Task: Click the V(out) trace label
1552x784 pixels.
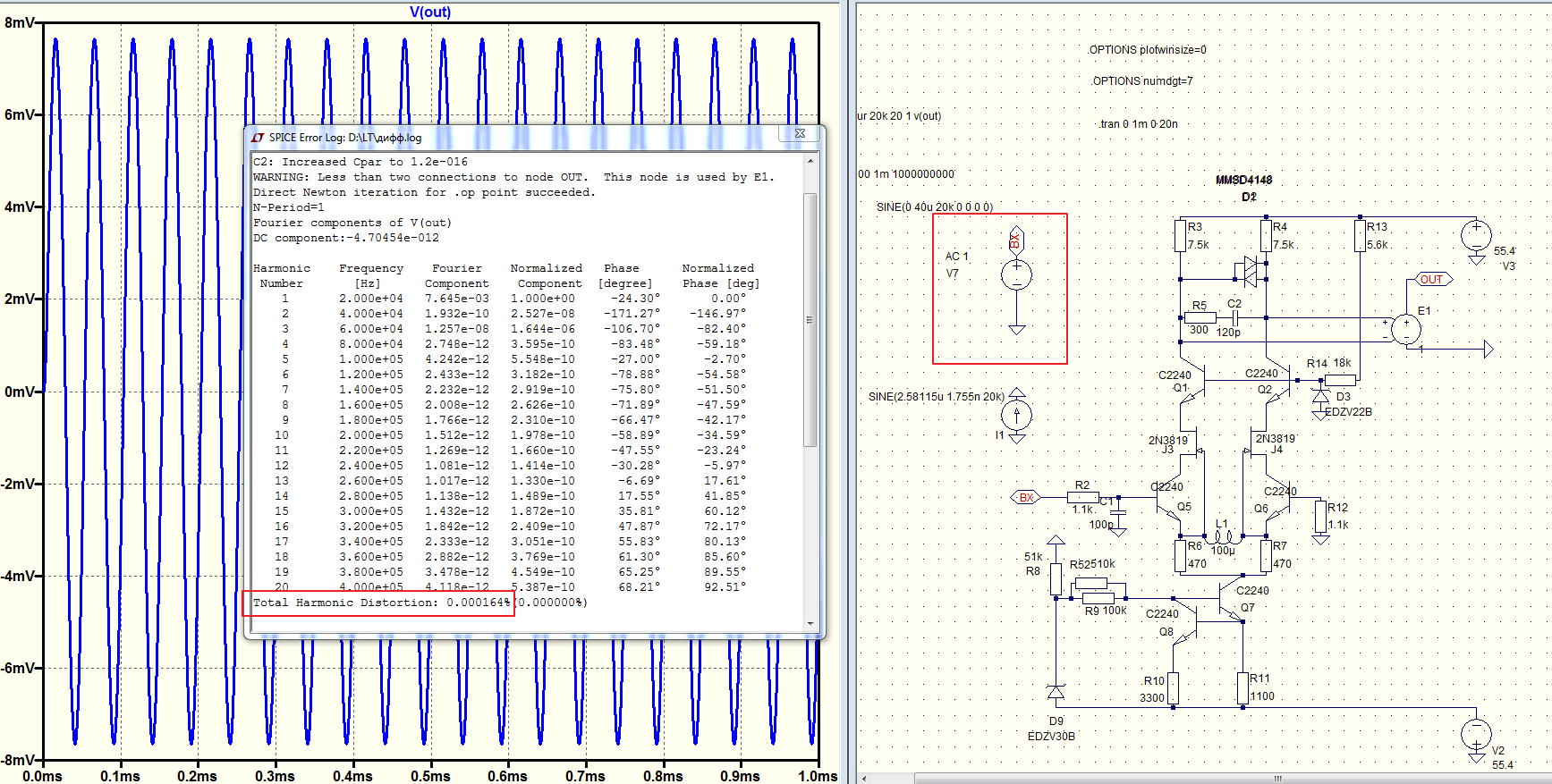Action: (x=430, y=12)
